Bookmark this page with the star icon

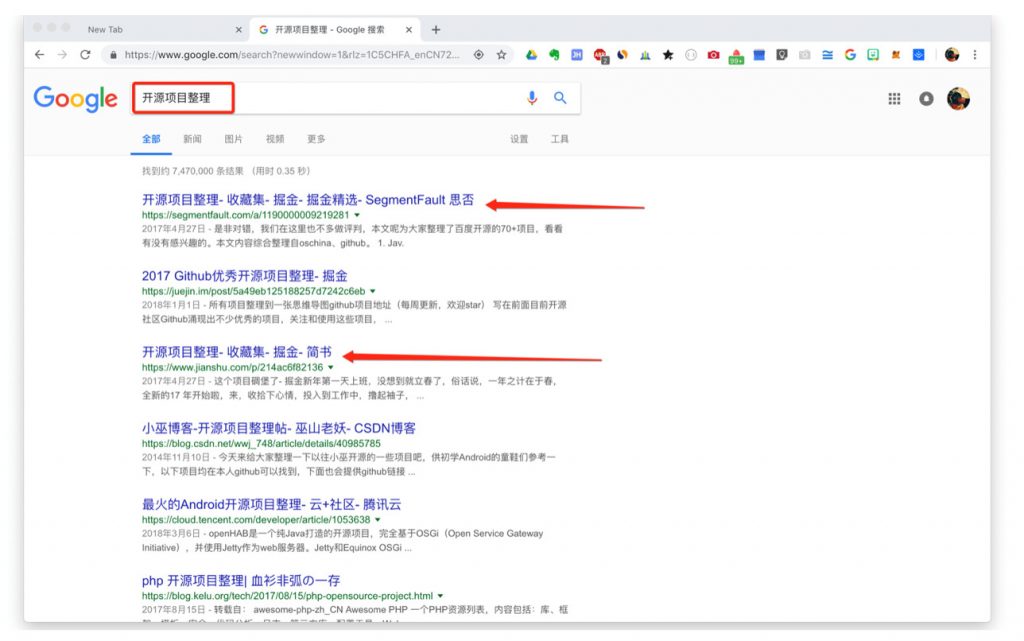click(501, 55)
